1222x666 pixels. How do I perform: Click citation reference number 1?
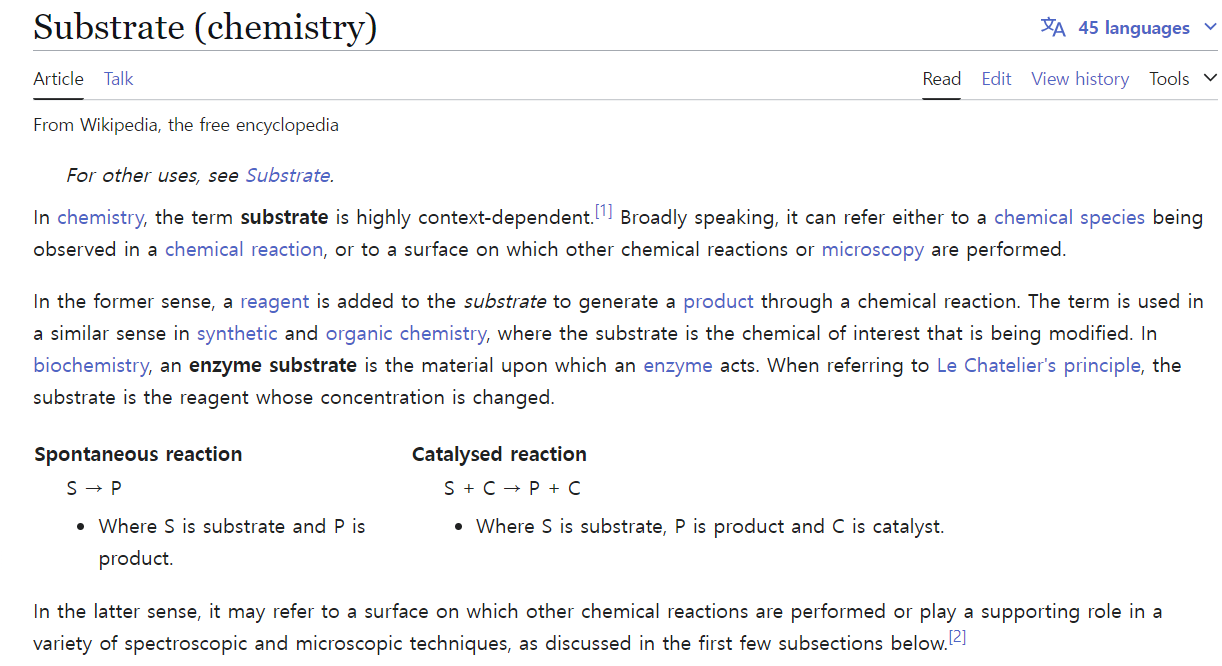[x=603, y=211]
